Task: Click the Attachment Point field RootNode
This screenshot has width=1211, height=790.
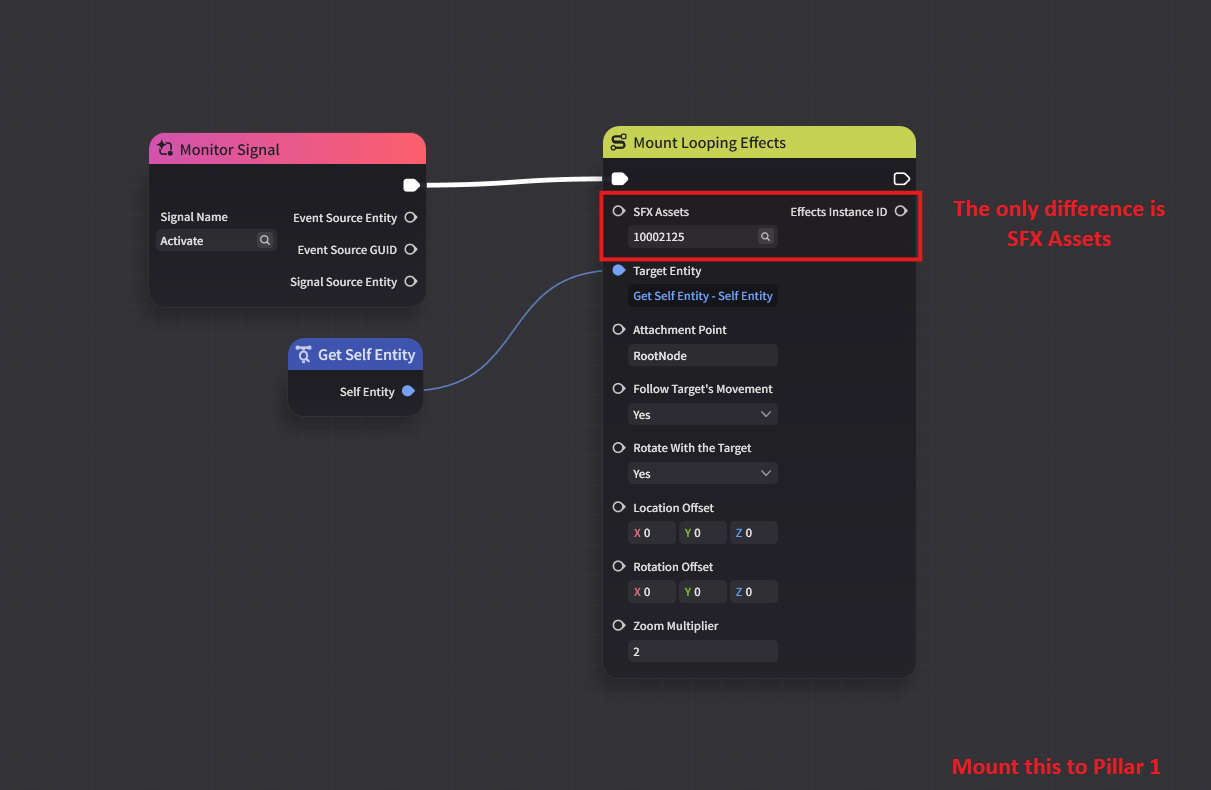Action: pyautogui.click(x=703, y=355)
